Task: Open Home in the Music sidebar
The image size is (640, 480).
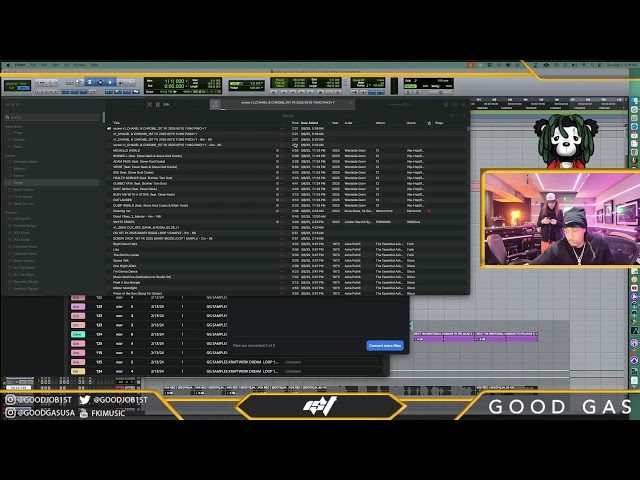Action: tap(18, 133)
